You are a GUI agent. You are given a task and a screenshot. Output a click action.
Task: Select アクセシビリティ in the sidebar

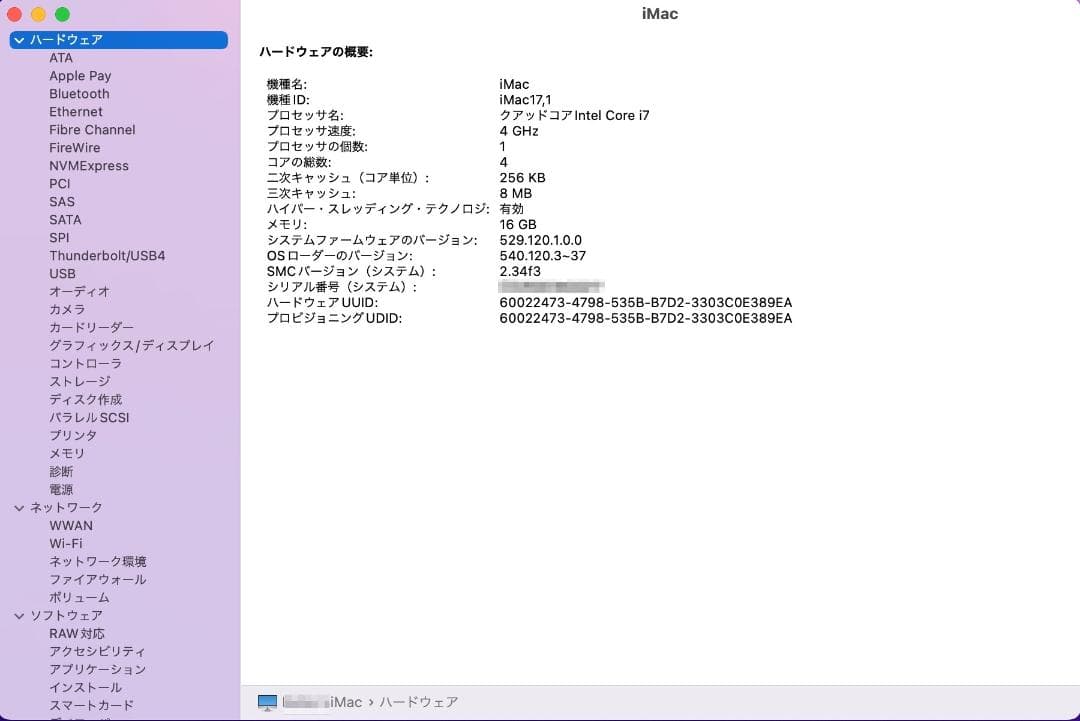(97, 651)
